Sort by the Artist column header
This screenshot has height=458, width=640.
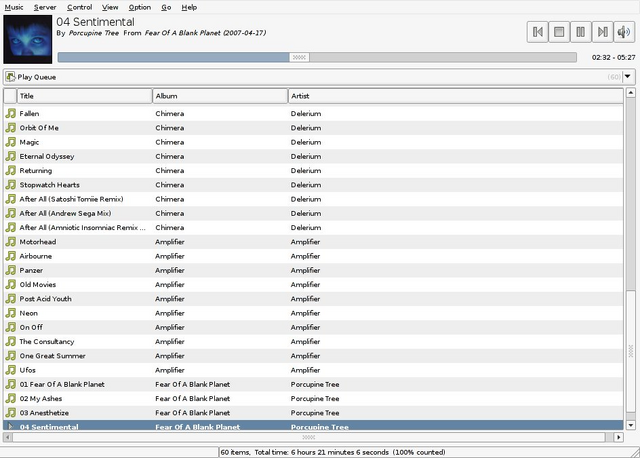pyautogui.click(x=456, y=96)
